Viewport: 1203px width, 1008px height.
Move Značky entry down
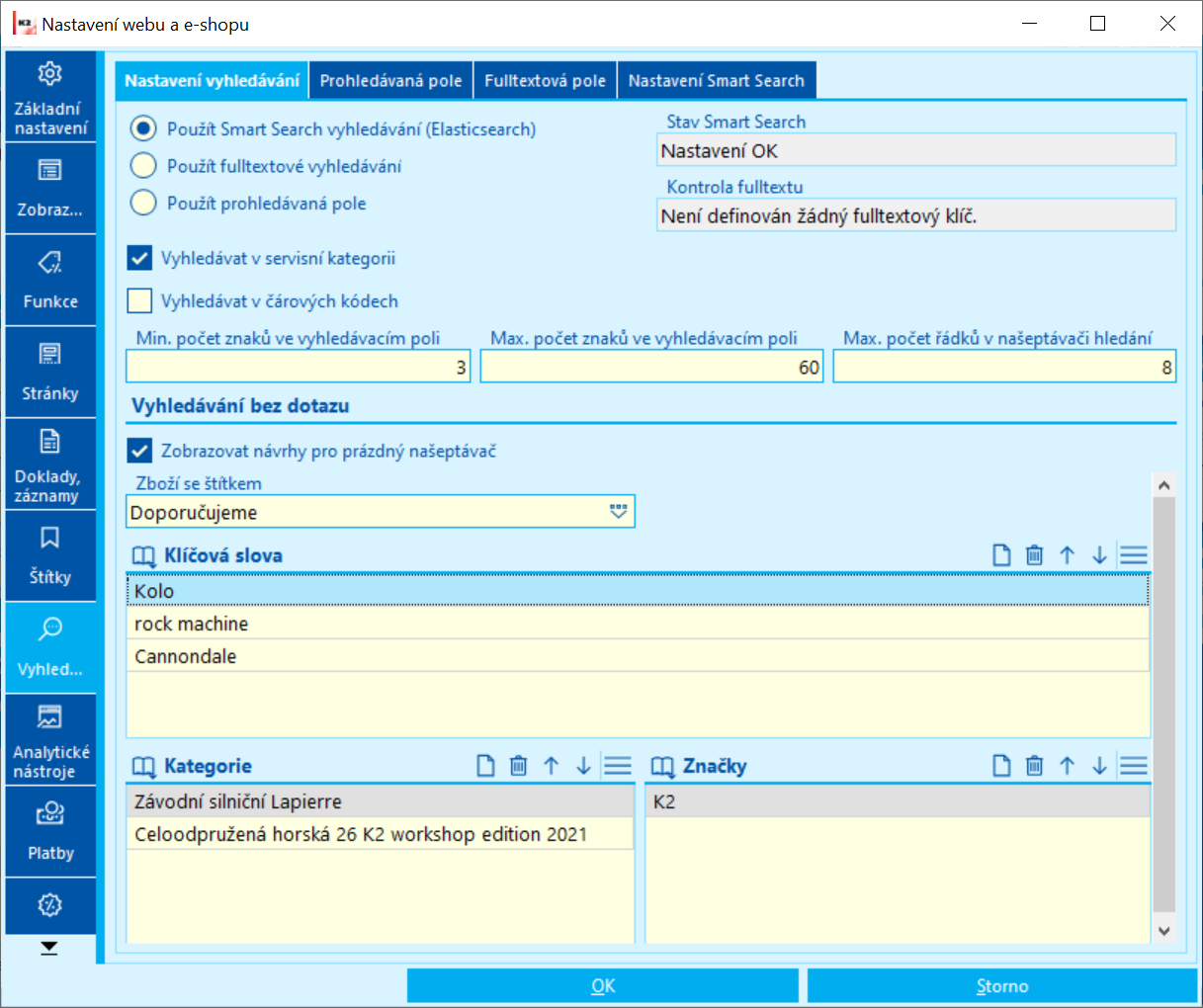1099,766
